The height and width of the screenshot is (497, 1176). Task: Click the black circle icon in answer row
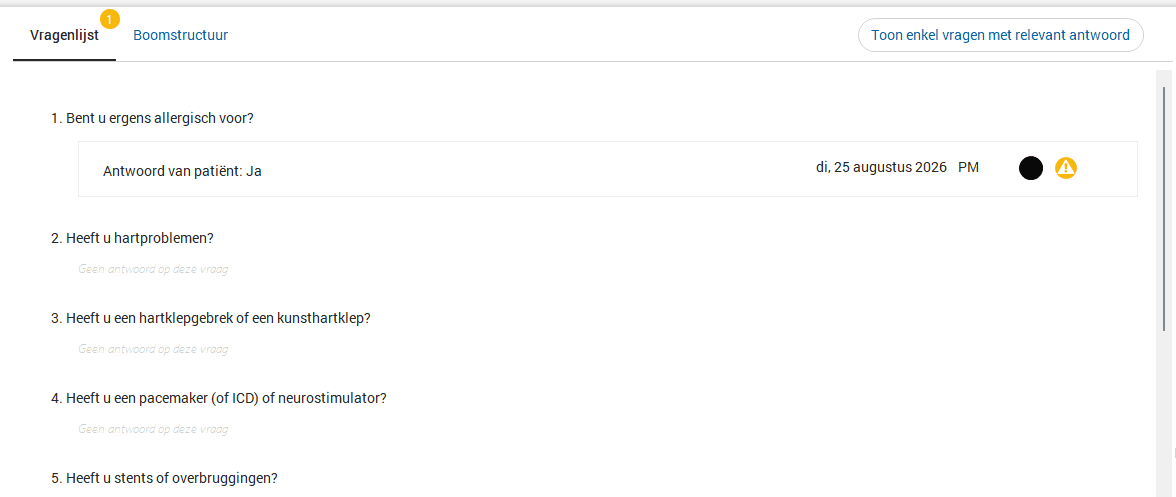point(1030,168)
